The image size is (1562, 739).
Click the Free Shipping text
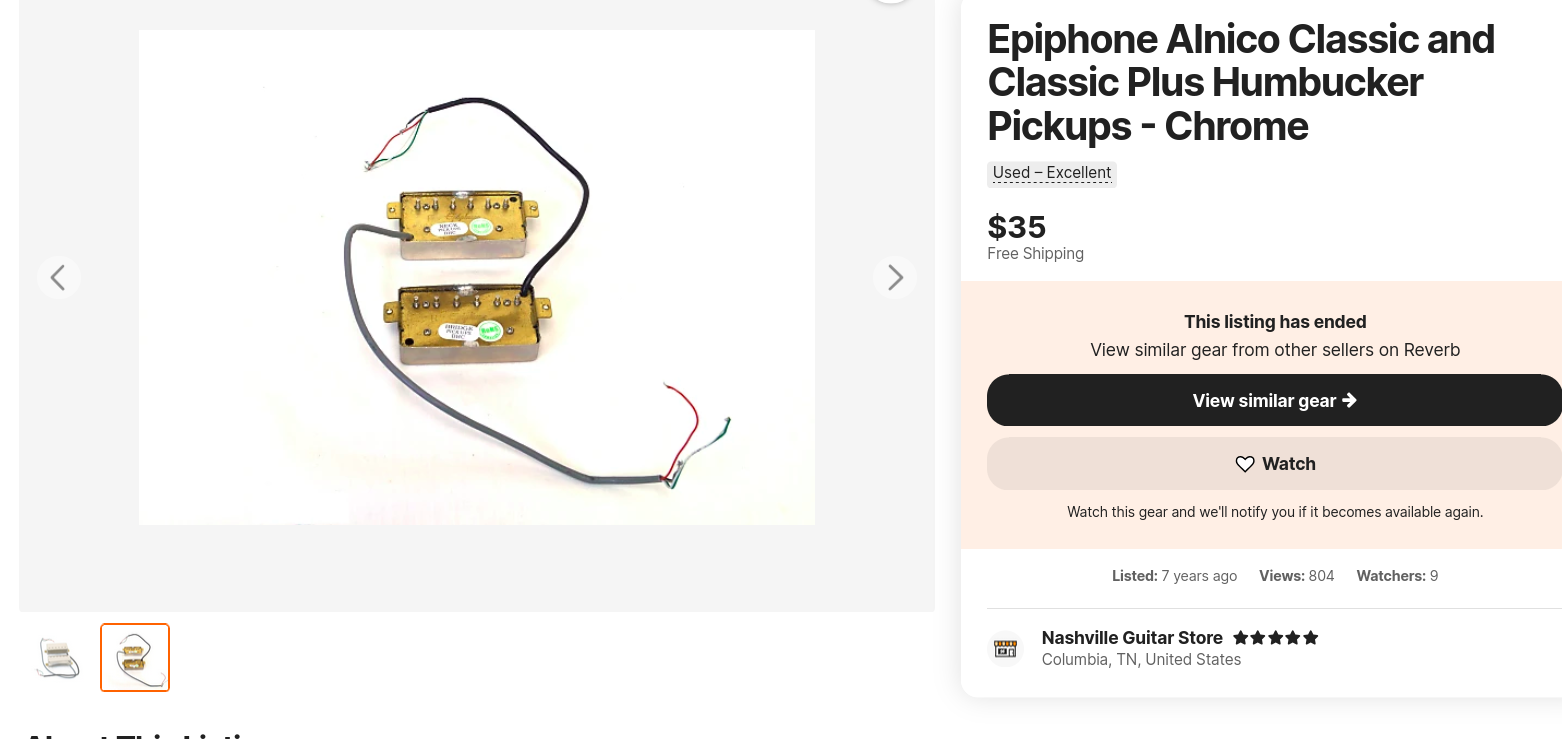click(1035, 254)
